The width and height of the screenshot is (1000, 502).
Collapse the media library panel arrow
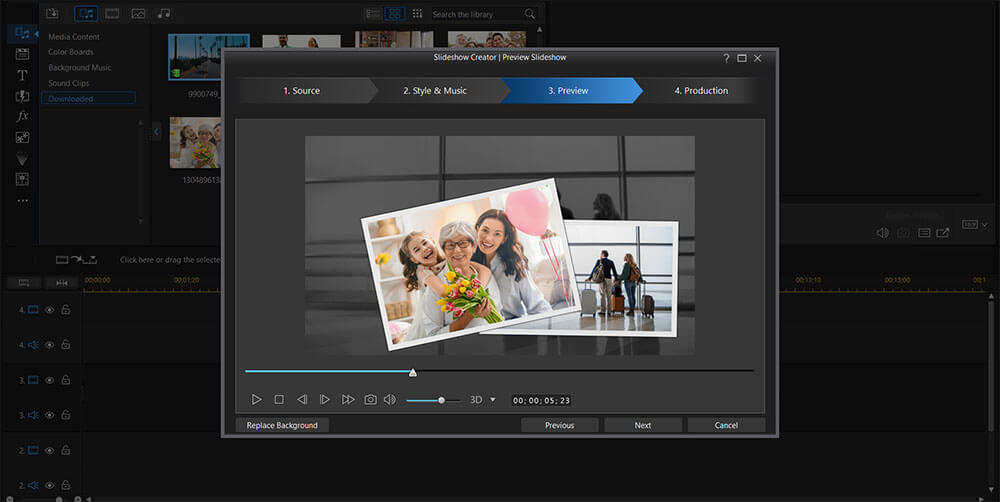pos(156,131)
